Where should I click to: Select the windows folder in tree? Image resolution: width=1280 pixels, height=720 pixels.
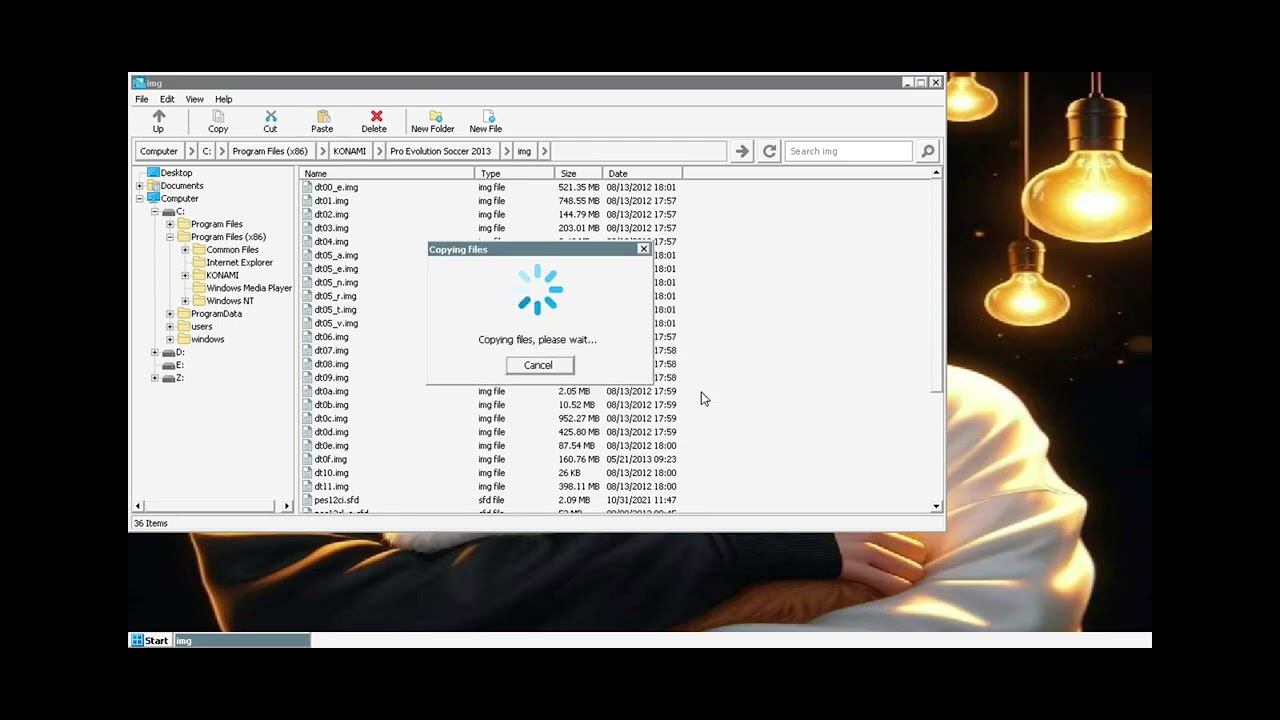[x=208, y=340]
